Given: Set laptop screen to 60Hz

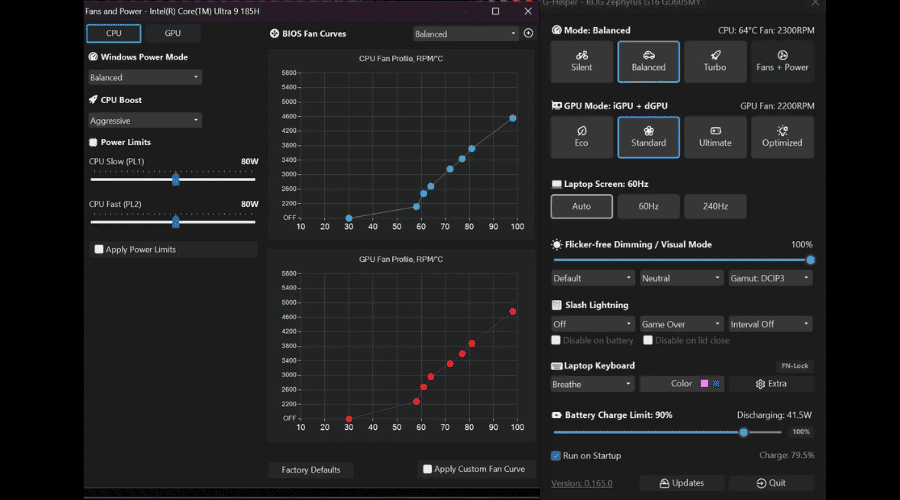Looking at the screenshot, I should point(649,206).
